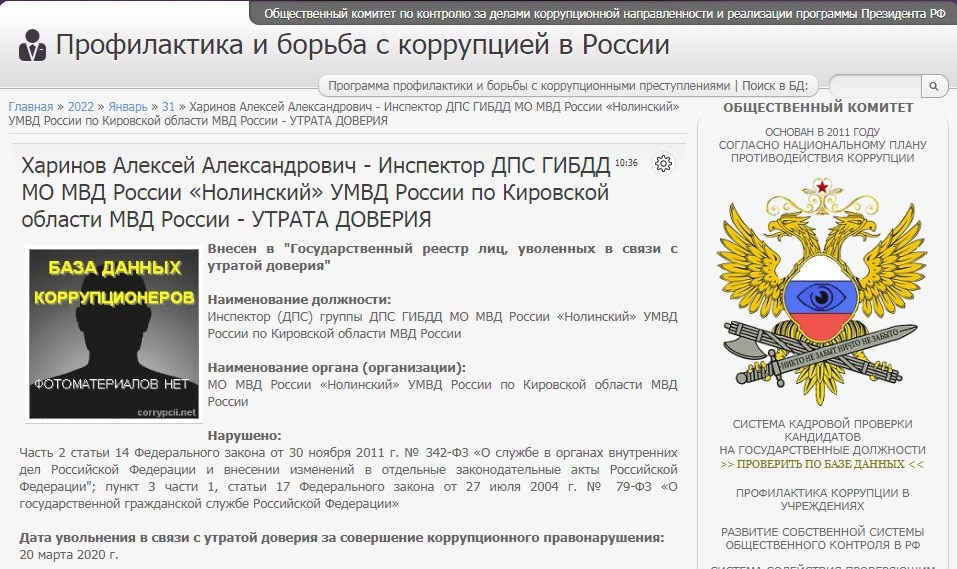This screenshot has width=957, height=569.
Task: Click the site logo person icon
Action: click(32, 45)
